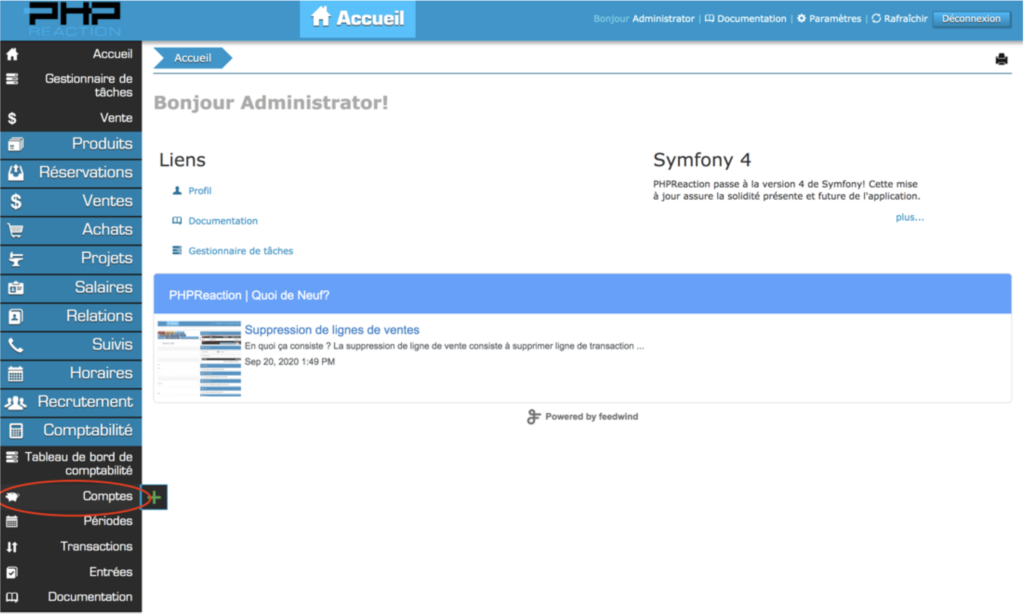Click the piggy bank Comptes icon
This screenshot has width=1024, height=614.
tap(13, 496)
